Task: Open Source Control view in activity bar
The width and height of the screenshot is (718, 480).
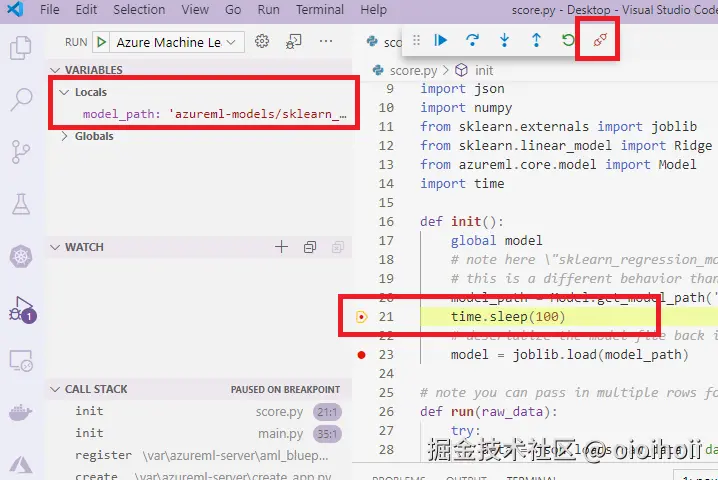Action: pyautogui.click(x=21, y=152)
